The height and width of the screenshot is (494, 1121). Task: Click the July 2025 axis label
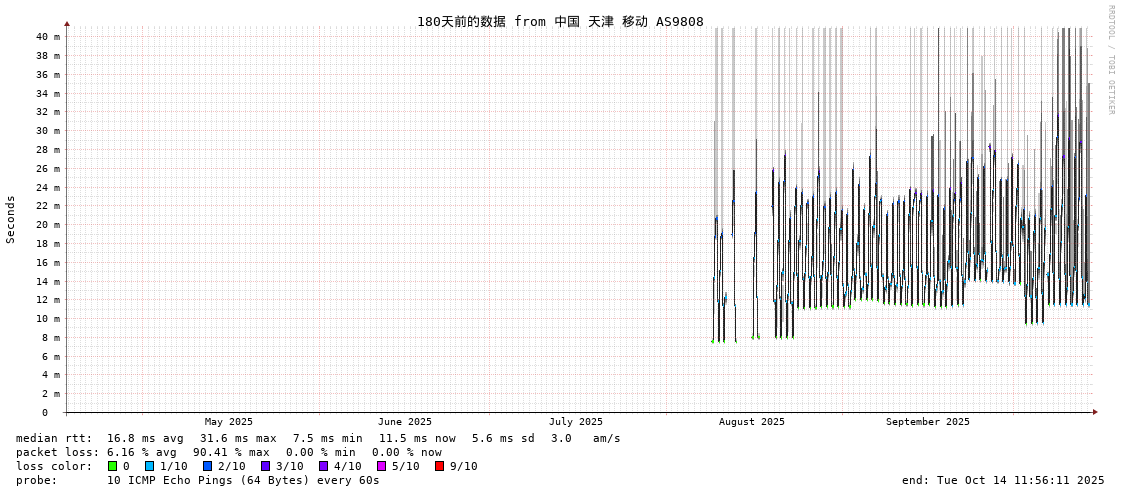(575, 422)
